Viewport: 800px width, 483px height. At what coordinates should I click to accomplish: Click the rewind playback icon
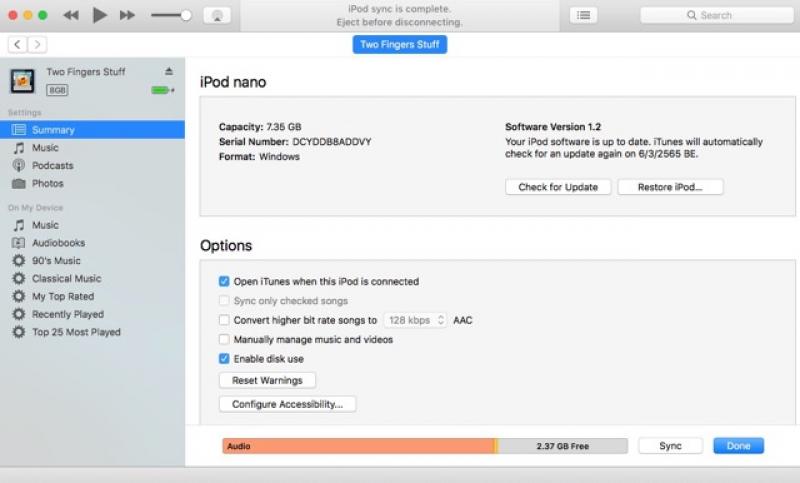pyautogui.click(x=70, y=15)
